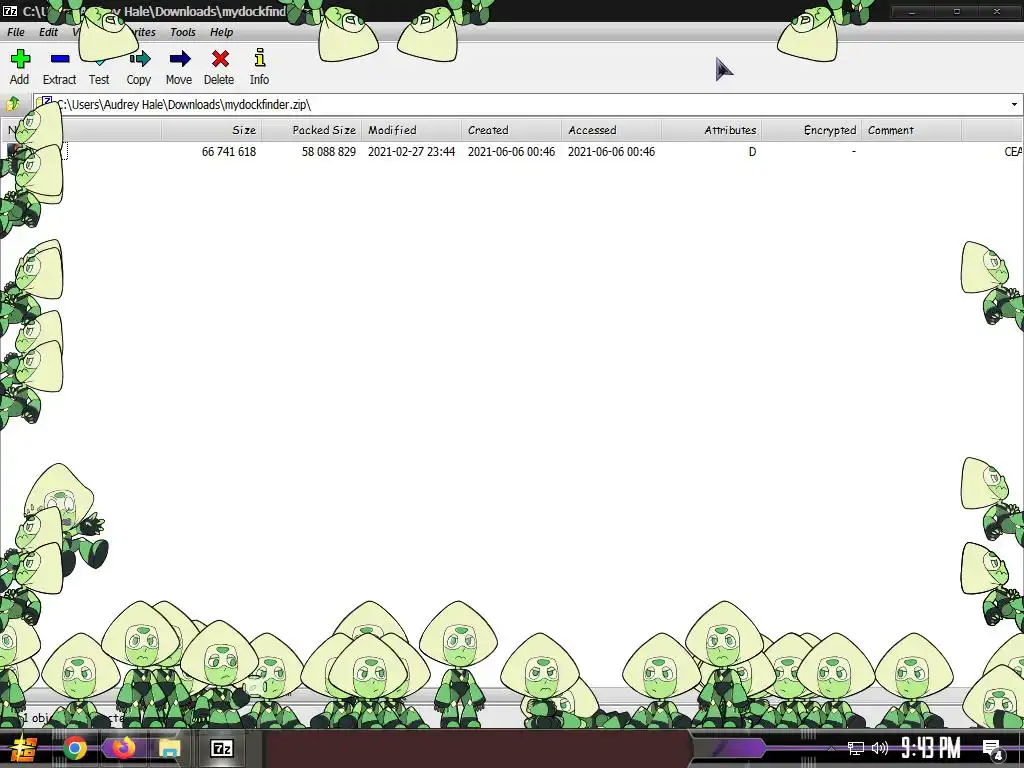Open File Explorer from the taskbar
The height and width of the screenshot is (768, 1024).
170,748
